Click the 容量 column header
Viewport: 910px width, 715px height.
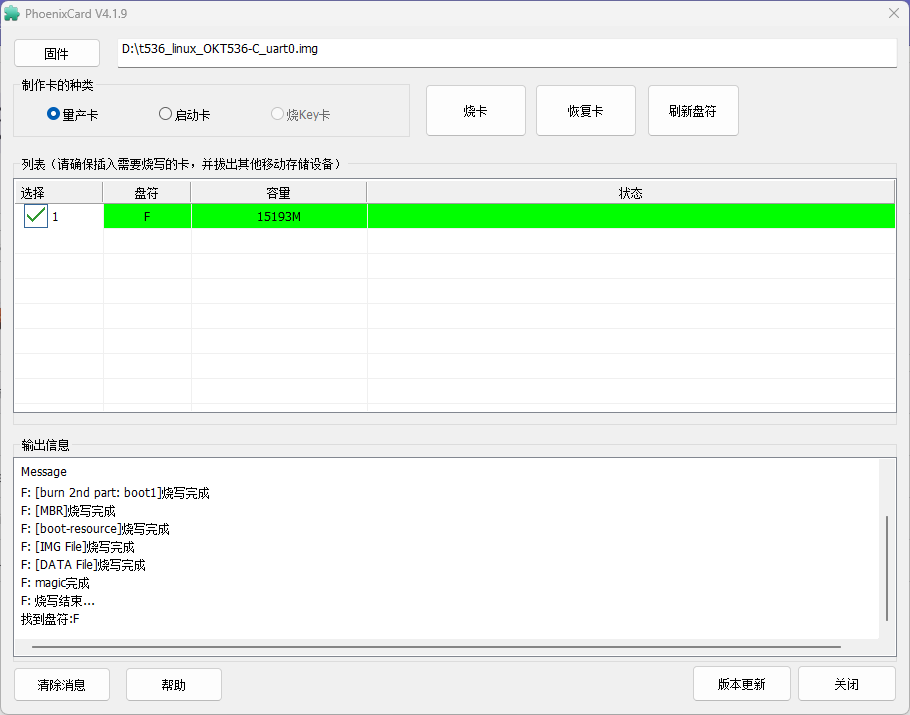[x=279, y=192]
